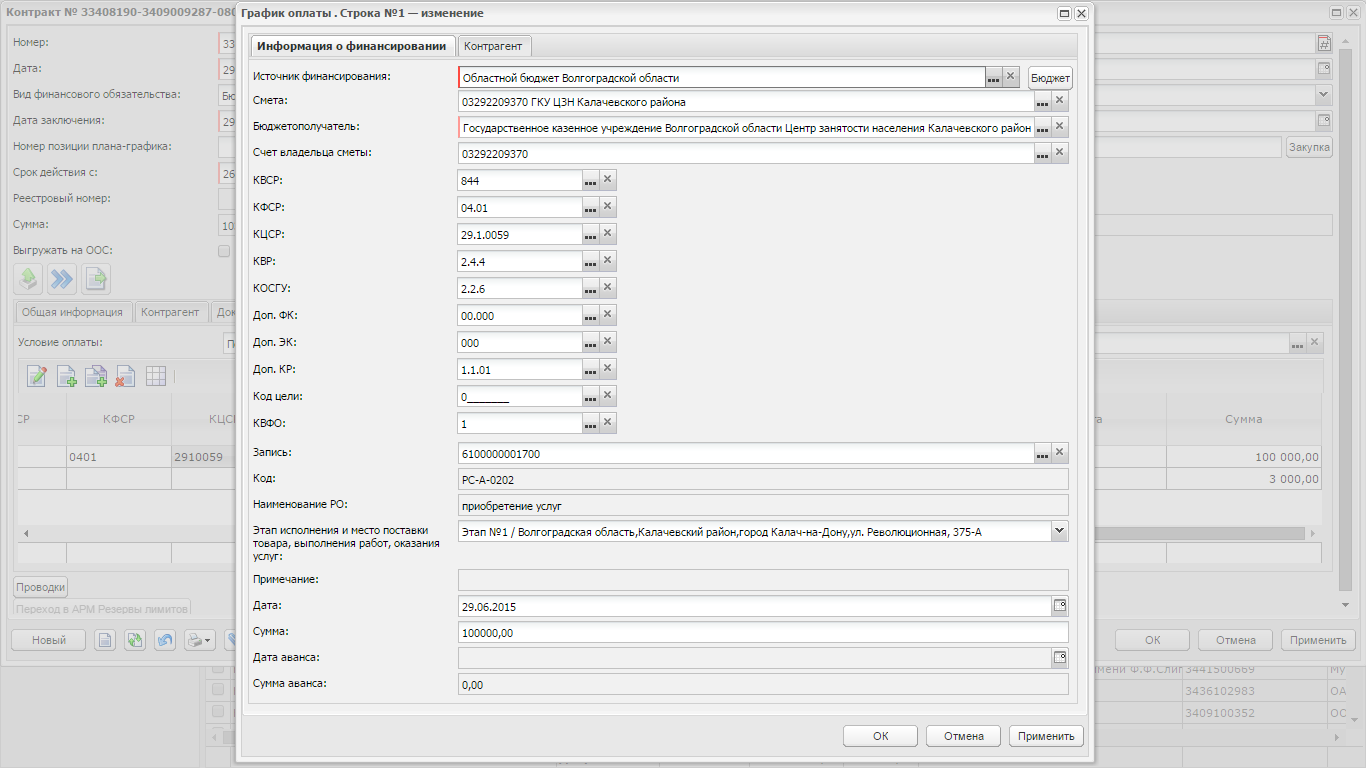Screen dimensions: 1366x768
Task: Click into the Сумма input field
Action: (763, 632)
